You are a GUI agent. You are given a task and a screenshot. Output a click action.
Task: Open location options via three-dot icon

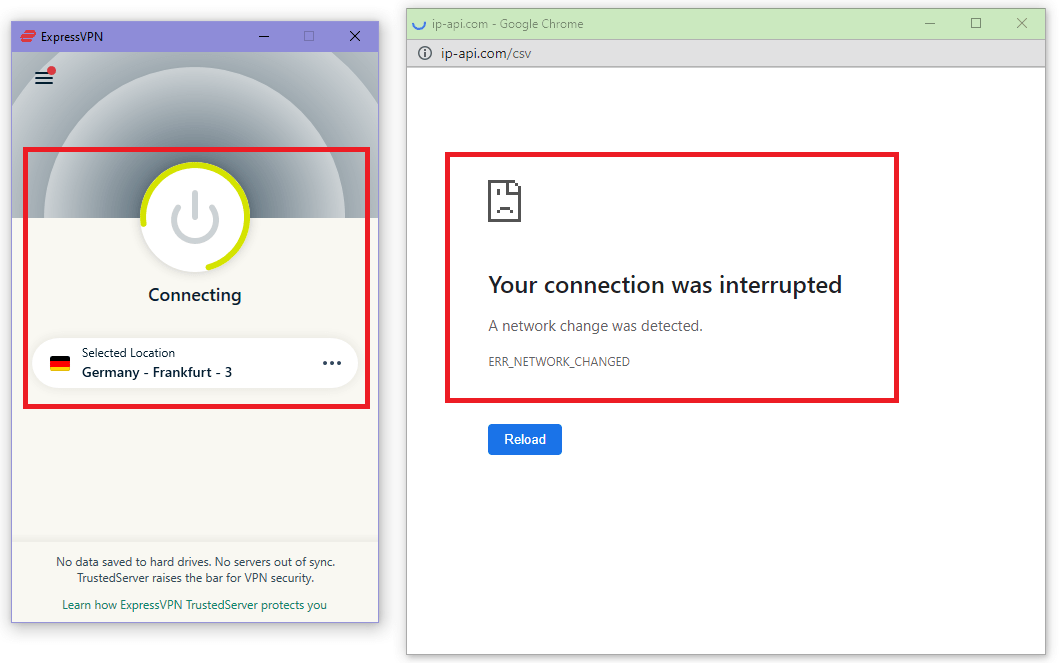[x=332, y=363]
